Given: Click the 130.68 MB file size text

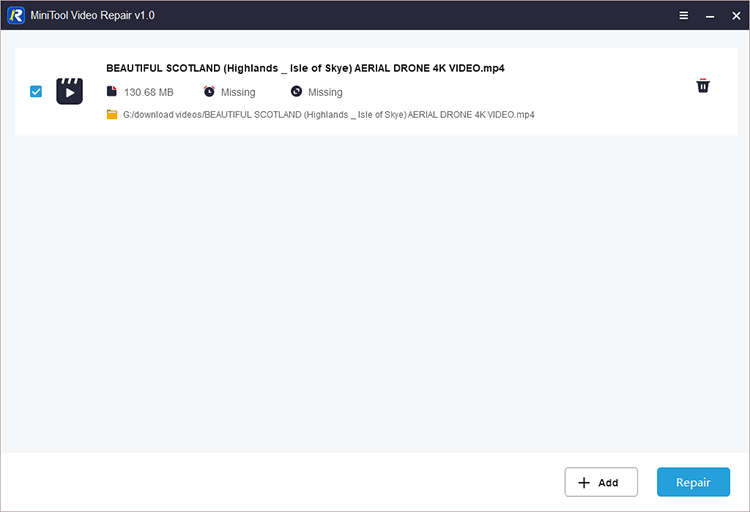Looking at the screenshot, I should (x=148, y=92).
